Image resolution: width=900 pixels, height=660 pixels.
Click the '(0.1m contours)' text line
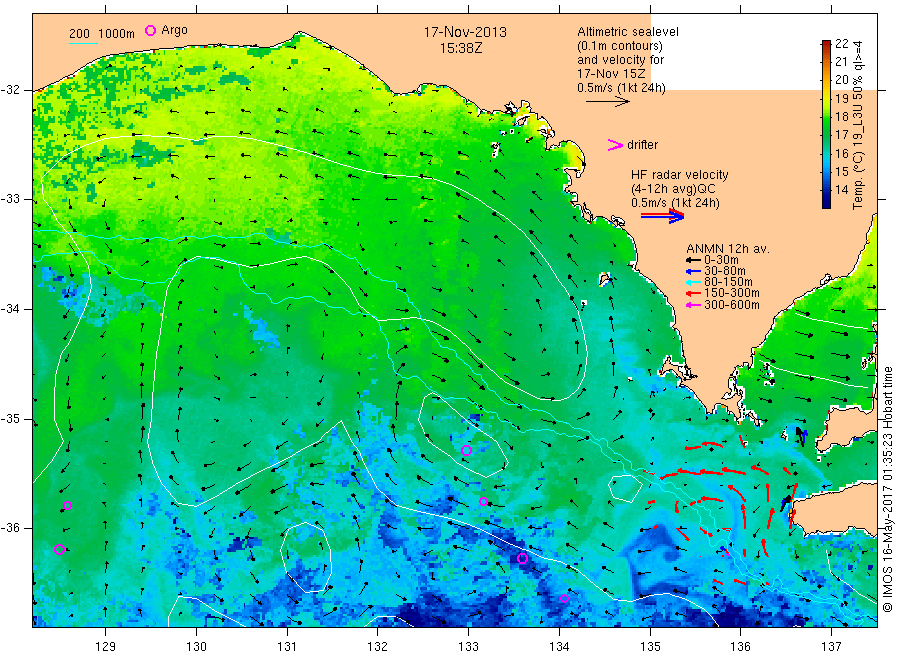pos(620,46)
